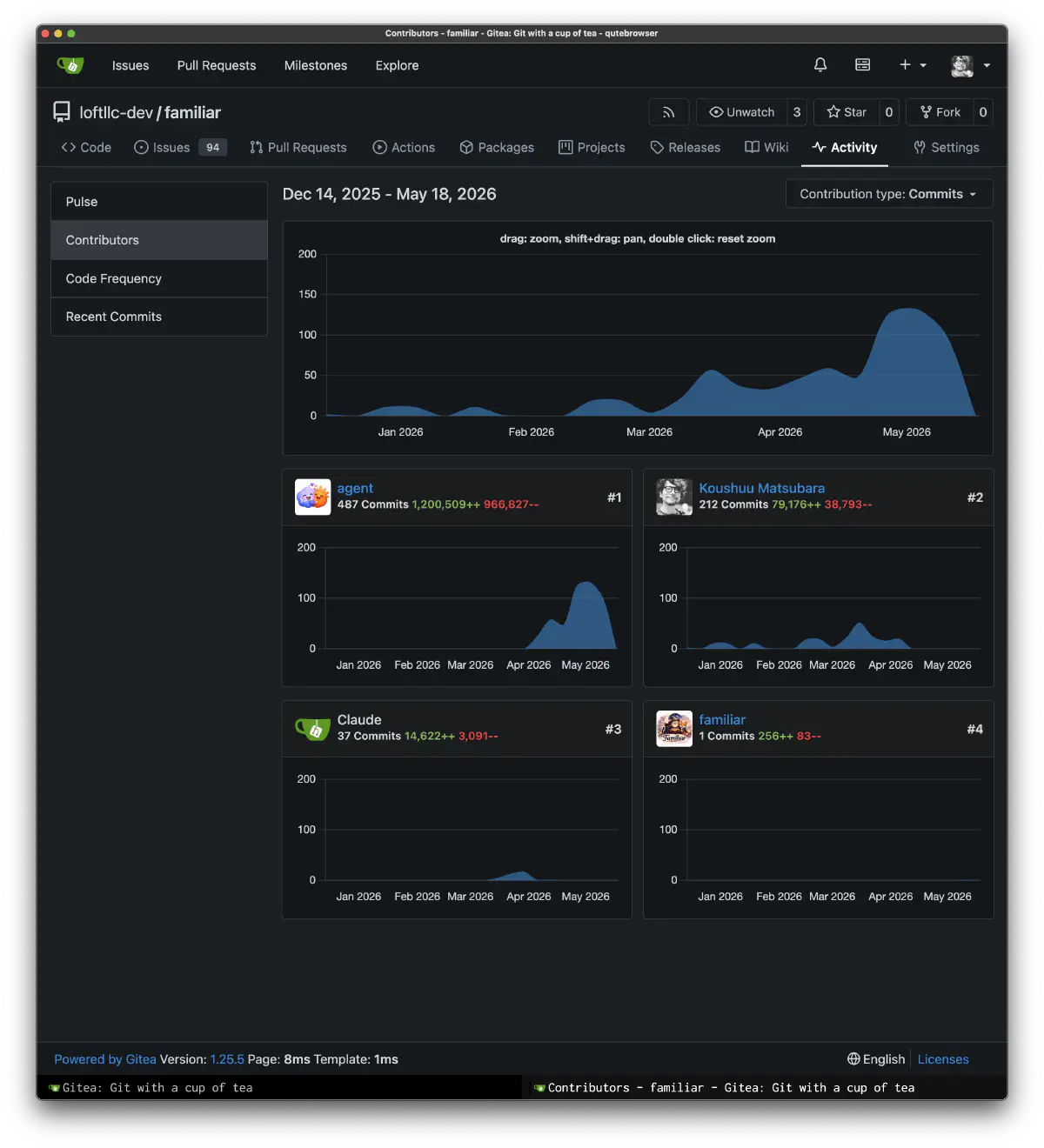This screenshot has width=1044, height=1148.
Task: Open Koushuu Matsubara's avatar
Action: 674,497
